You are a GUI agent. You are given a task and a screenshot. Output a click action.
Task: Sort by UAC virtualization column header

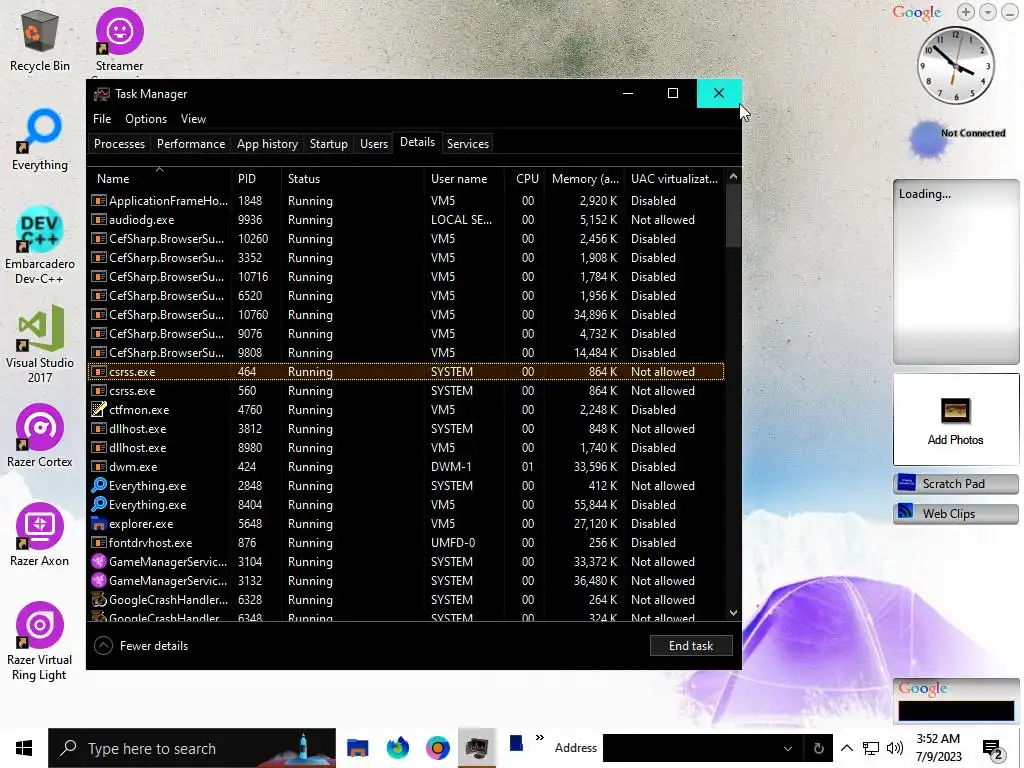pyautogui.click(x=675, y=178)
